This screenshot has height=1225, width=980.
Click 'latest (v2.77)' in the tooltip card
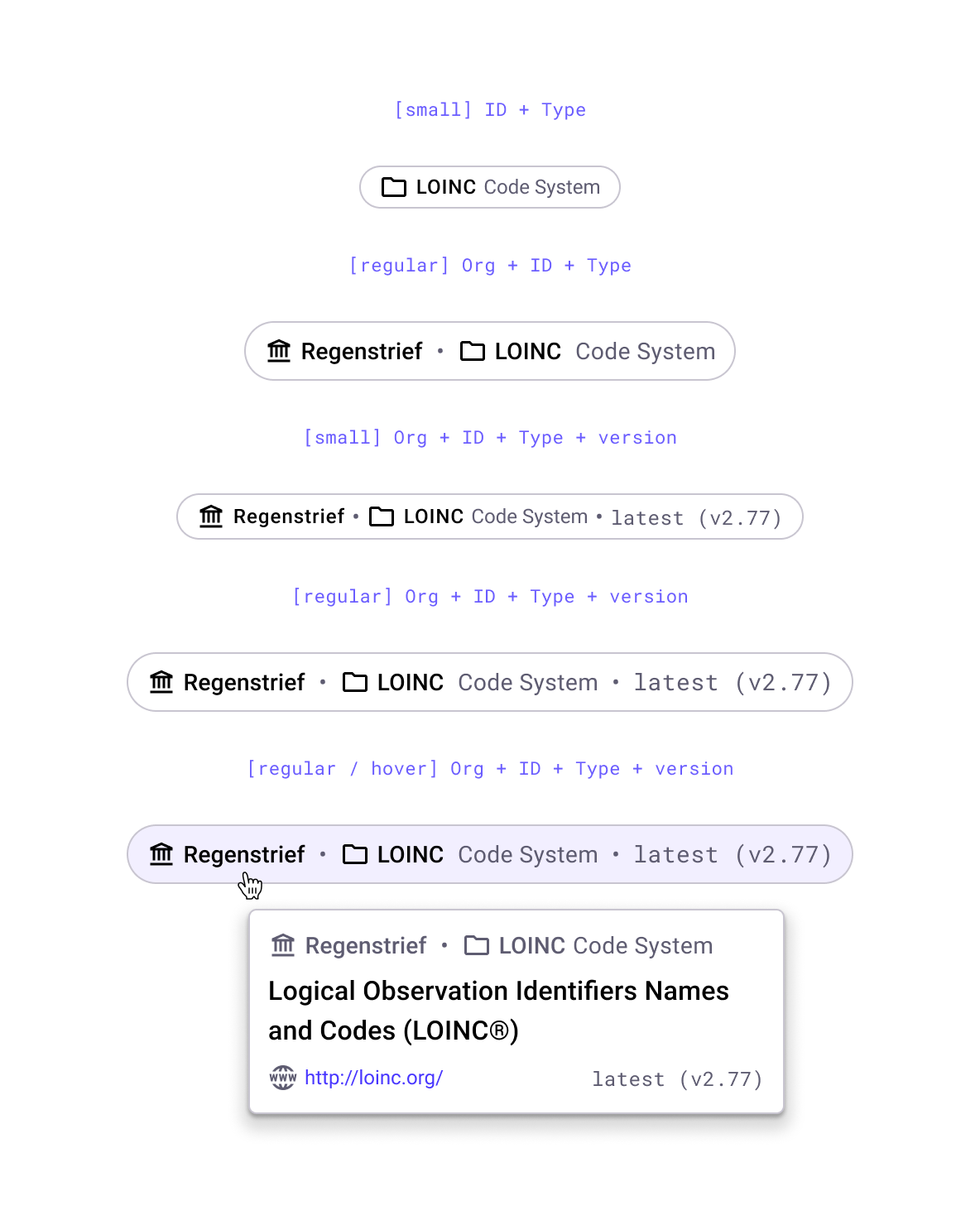coord(677,1079)
